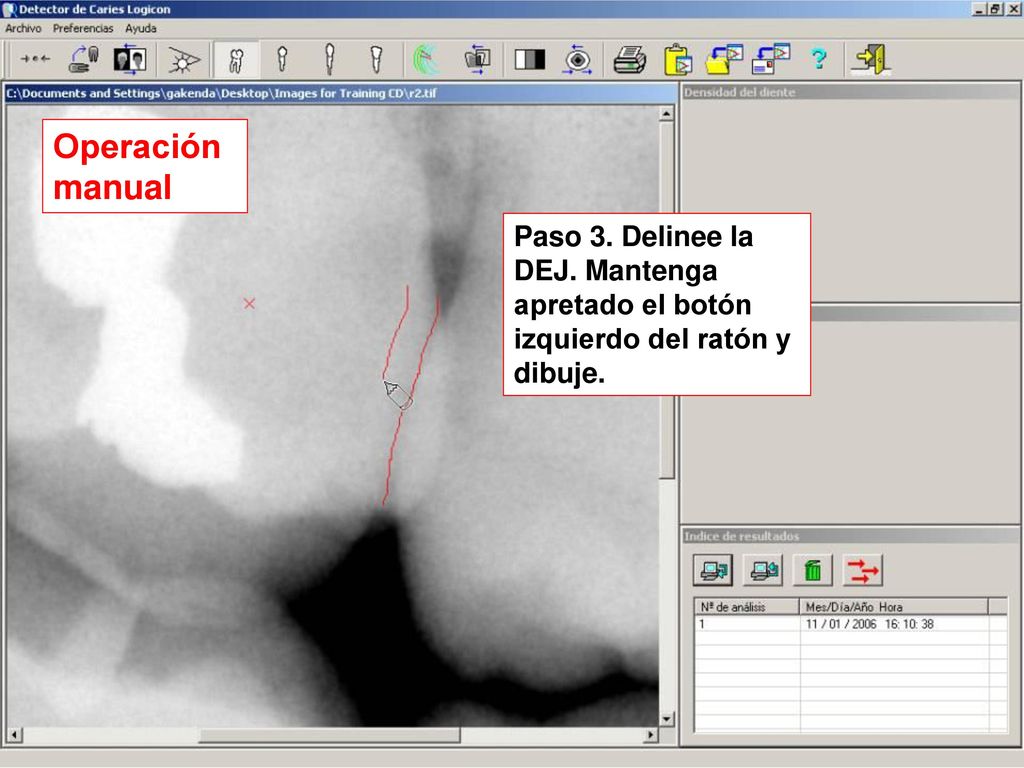Screen dimensions: 1024x768
Task: Click the folder with blue arrows icon
Action: click(477, 59)
